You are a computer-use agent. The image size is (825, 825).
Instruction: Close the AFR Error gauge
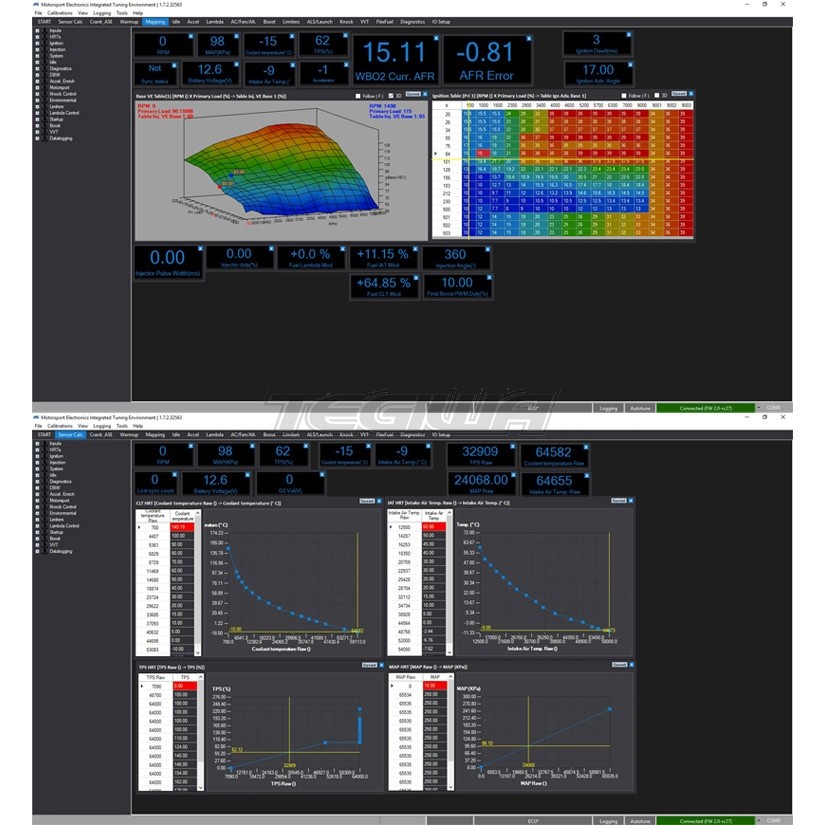pos(528,39)
